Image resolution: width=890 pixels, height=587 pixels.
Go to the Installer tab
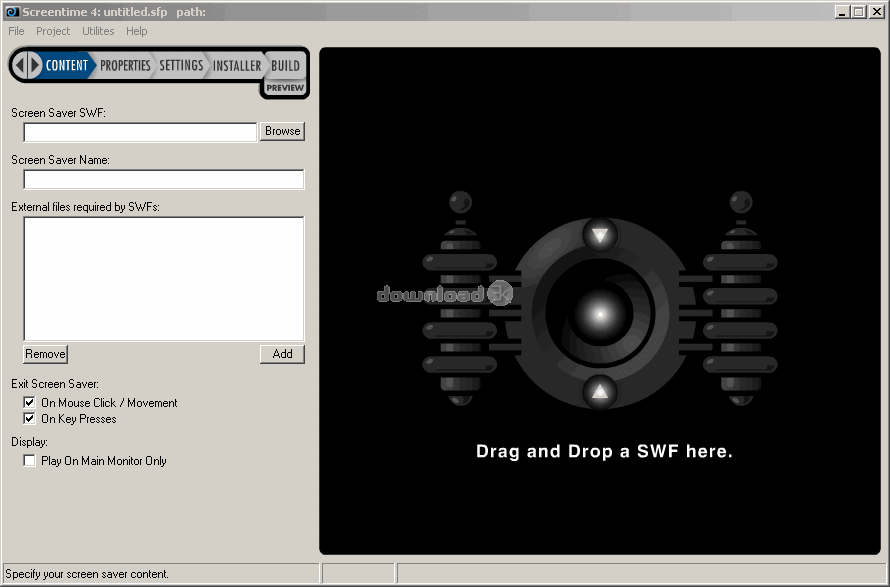coord(237,66)
